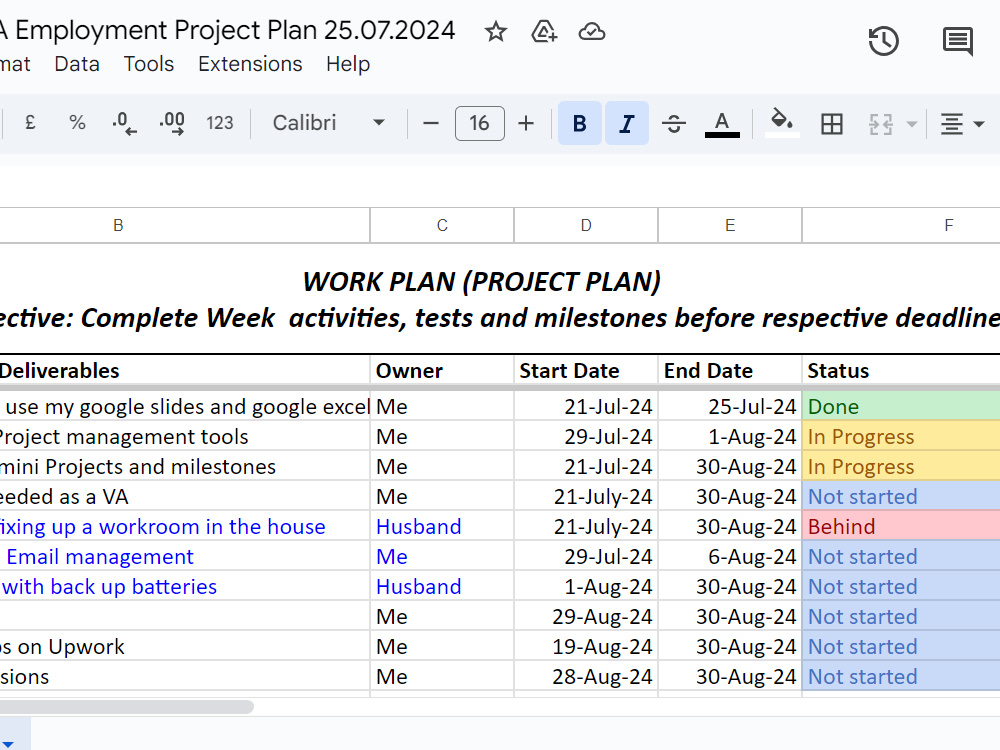Click the document title text
The image size is (1000, 750).
point(228,30)
